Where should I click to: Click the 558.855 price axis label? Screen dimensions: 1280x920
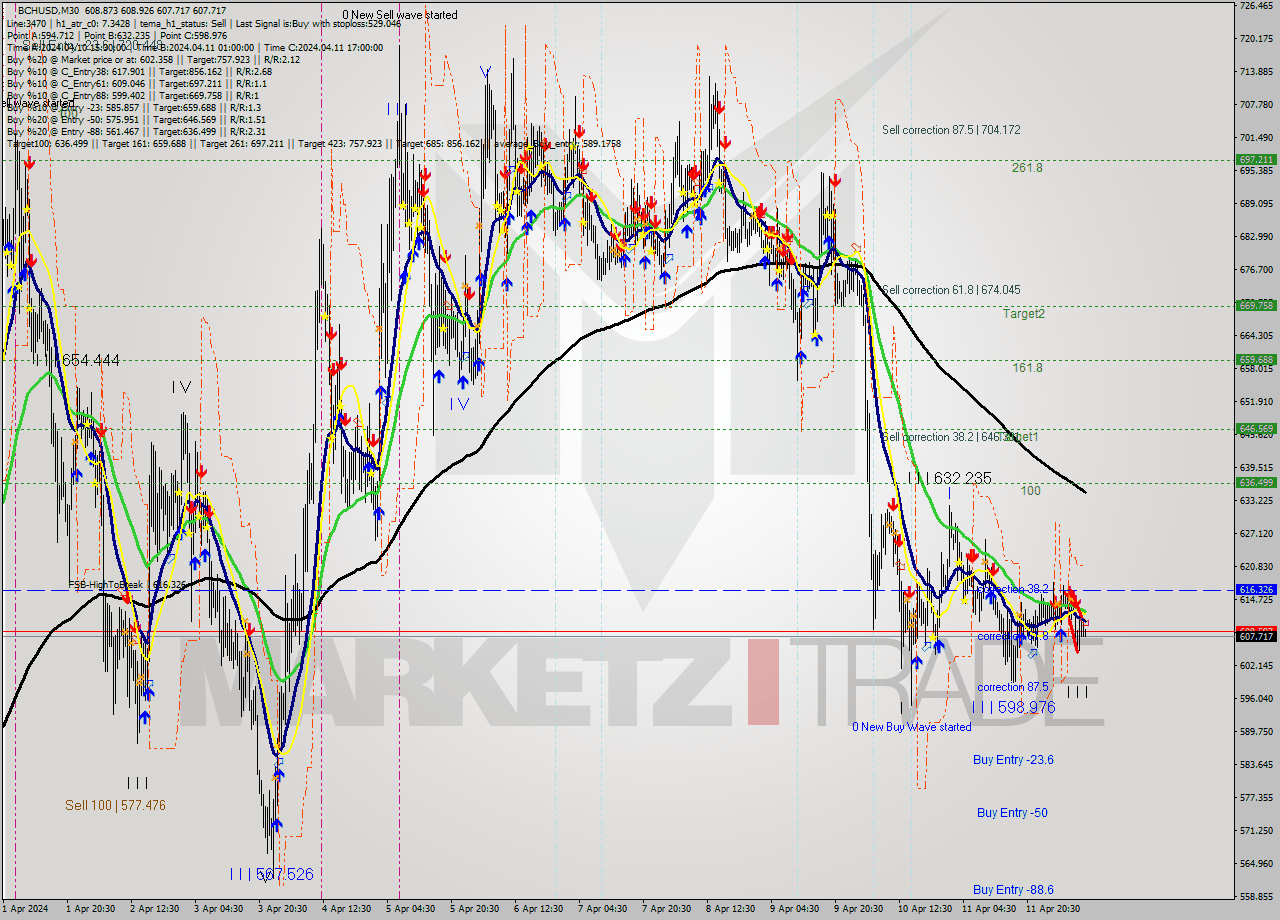[1256, 896]
